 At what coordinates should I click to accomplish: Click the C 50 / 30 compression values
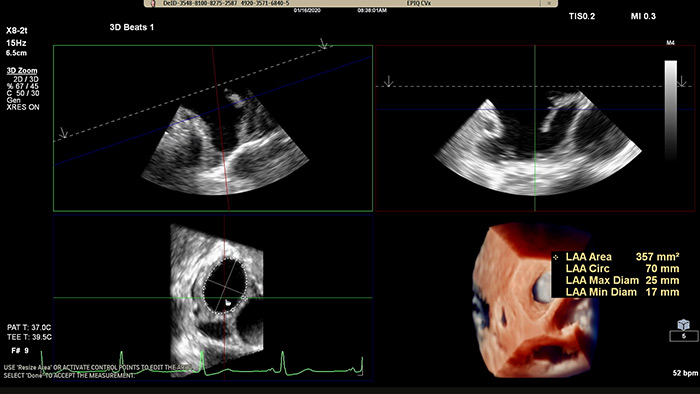tap(23, 93)
